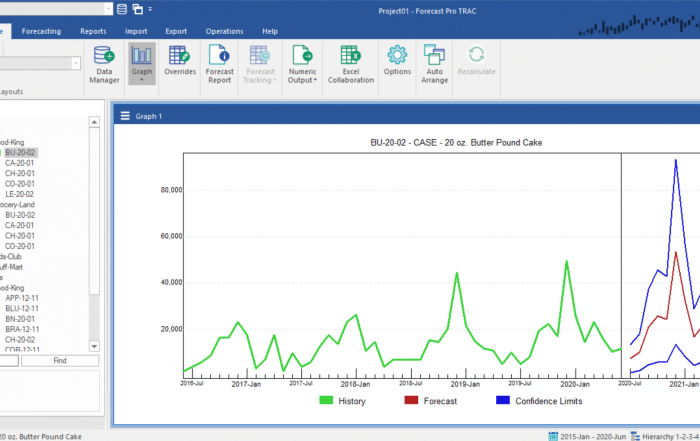Open the Operations tab
Image resolution: width=700 pixels, height=441 pixels.
(x=225, y=31)
